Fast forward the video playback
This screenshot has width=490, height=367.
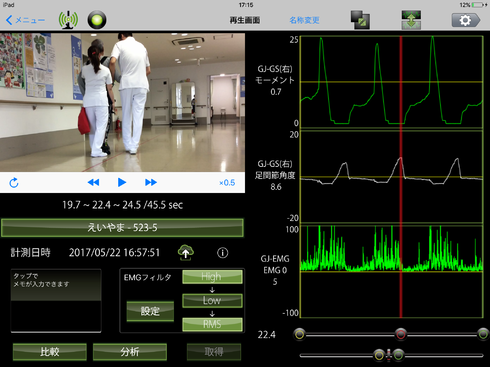point(151,182)
